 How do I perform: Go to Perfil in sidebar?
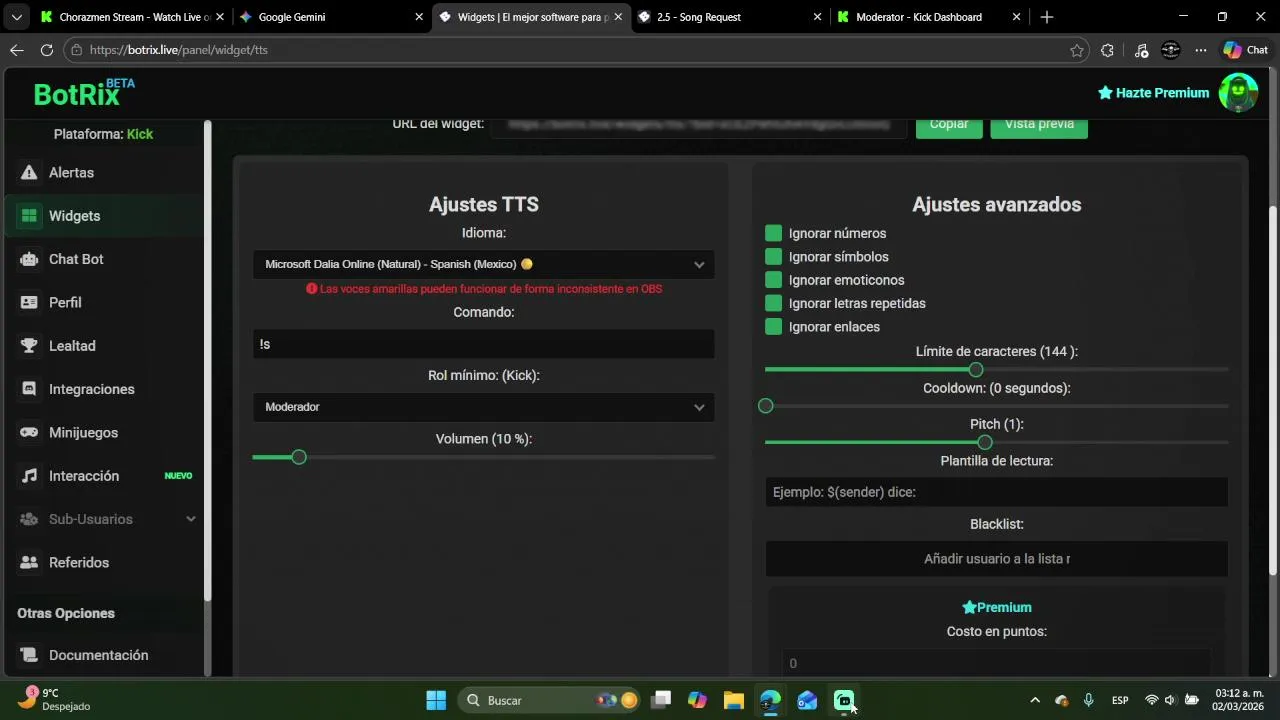65,302
